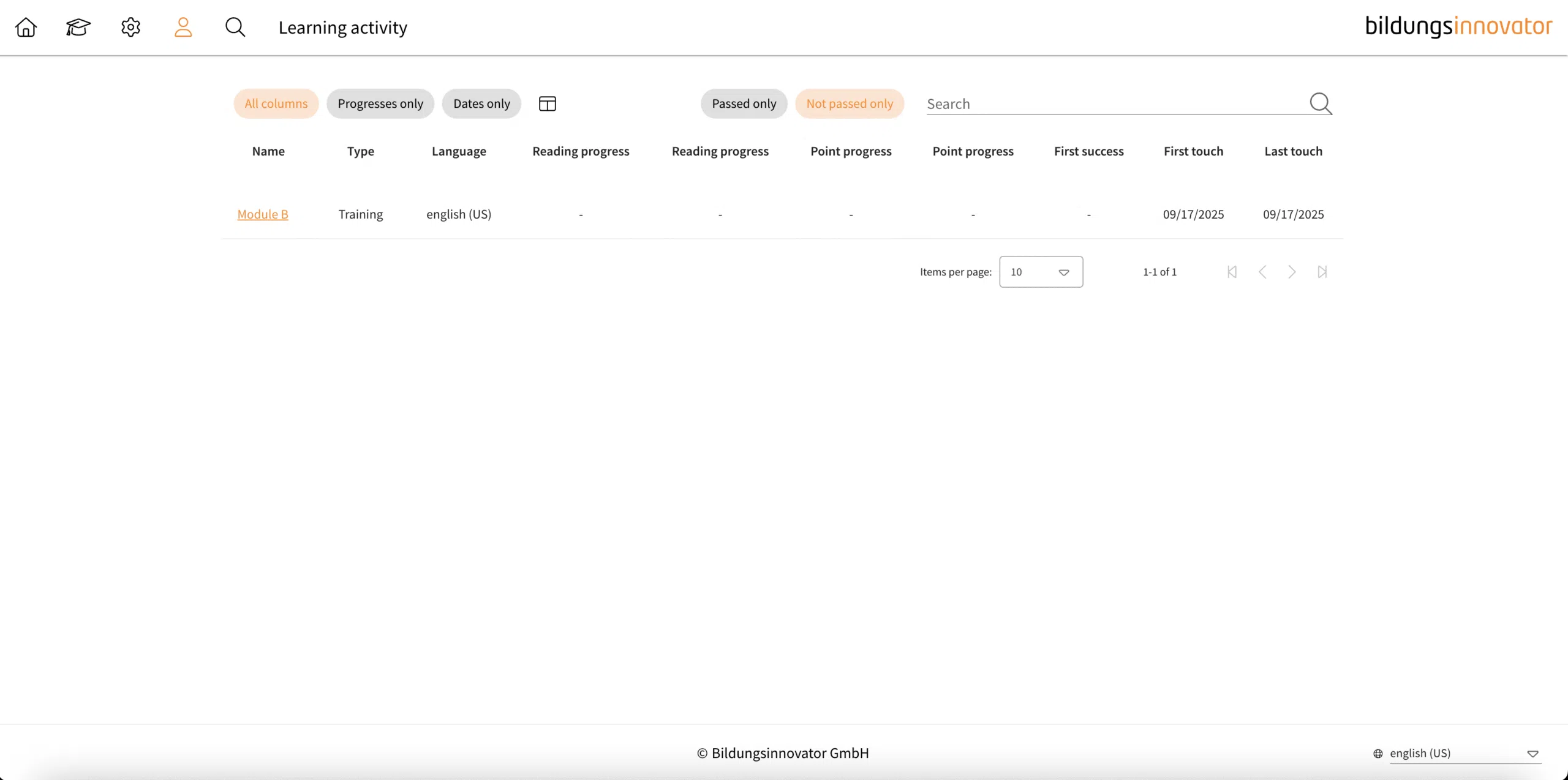Toggle the Progresses only chip
The width and height of the screenshot is (1568, 780).
380,103
